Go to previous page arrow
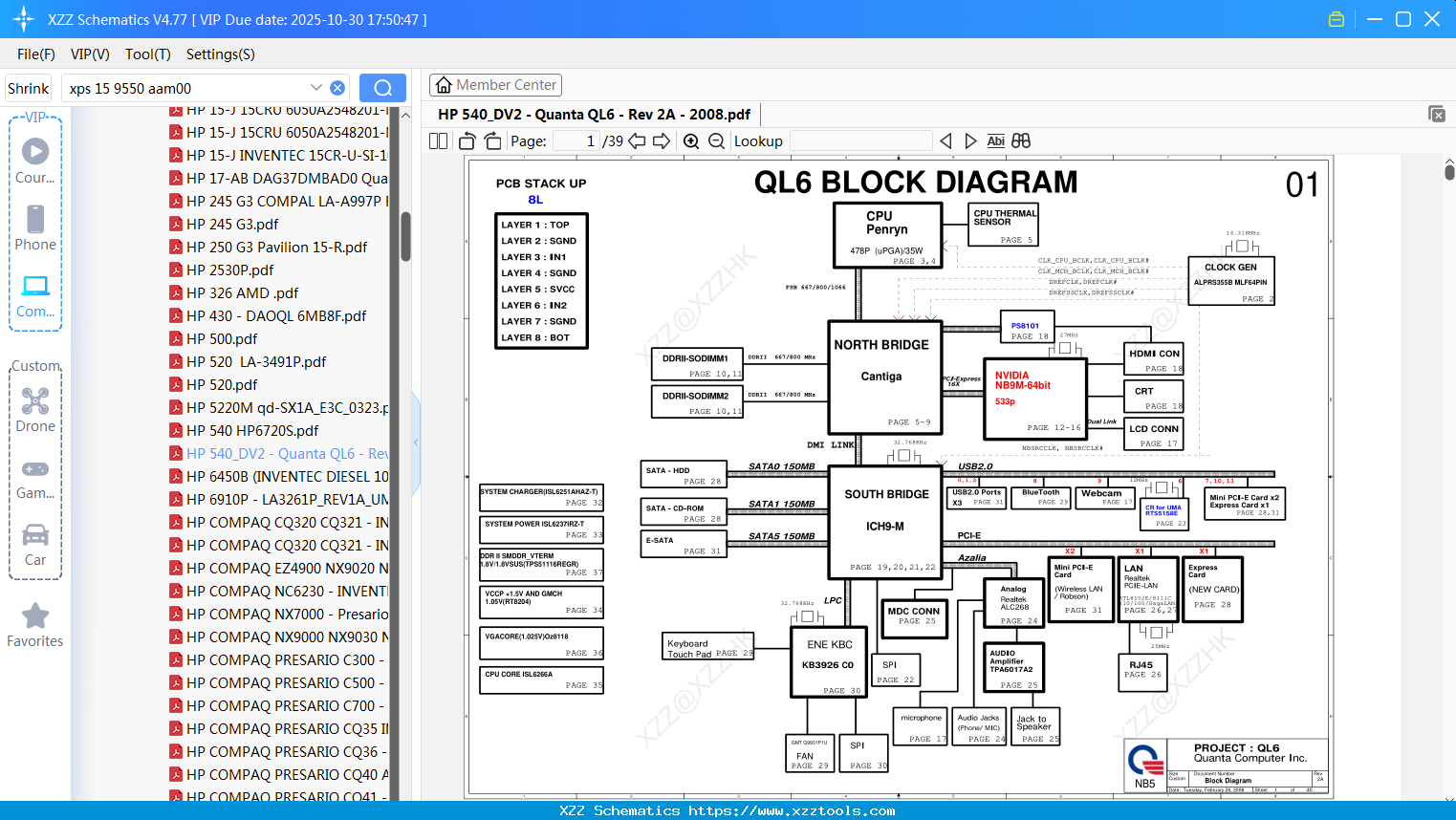The height and width of the screenshot is (820, 1456). 637,140
